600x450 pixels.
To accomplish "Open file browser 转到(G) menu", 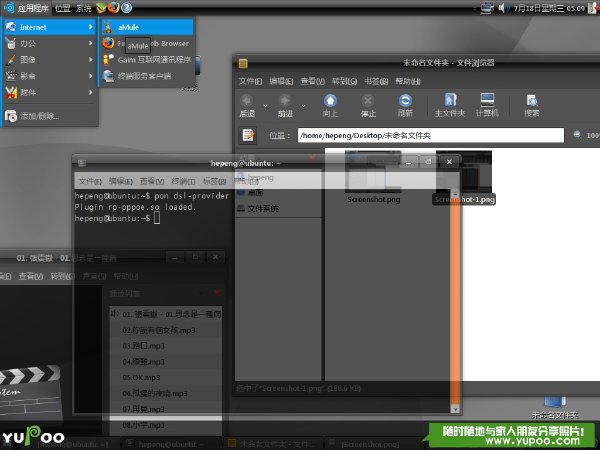I will (x=344, y=81).
